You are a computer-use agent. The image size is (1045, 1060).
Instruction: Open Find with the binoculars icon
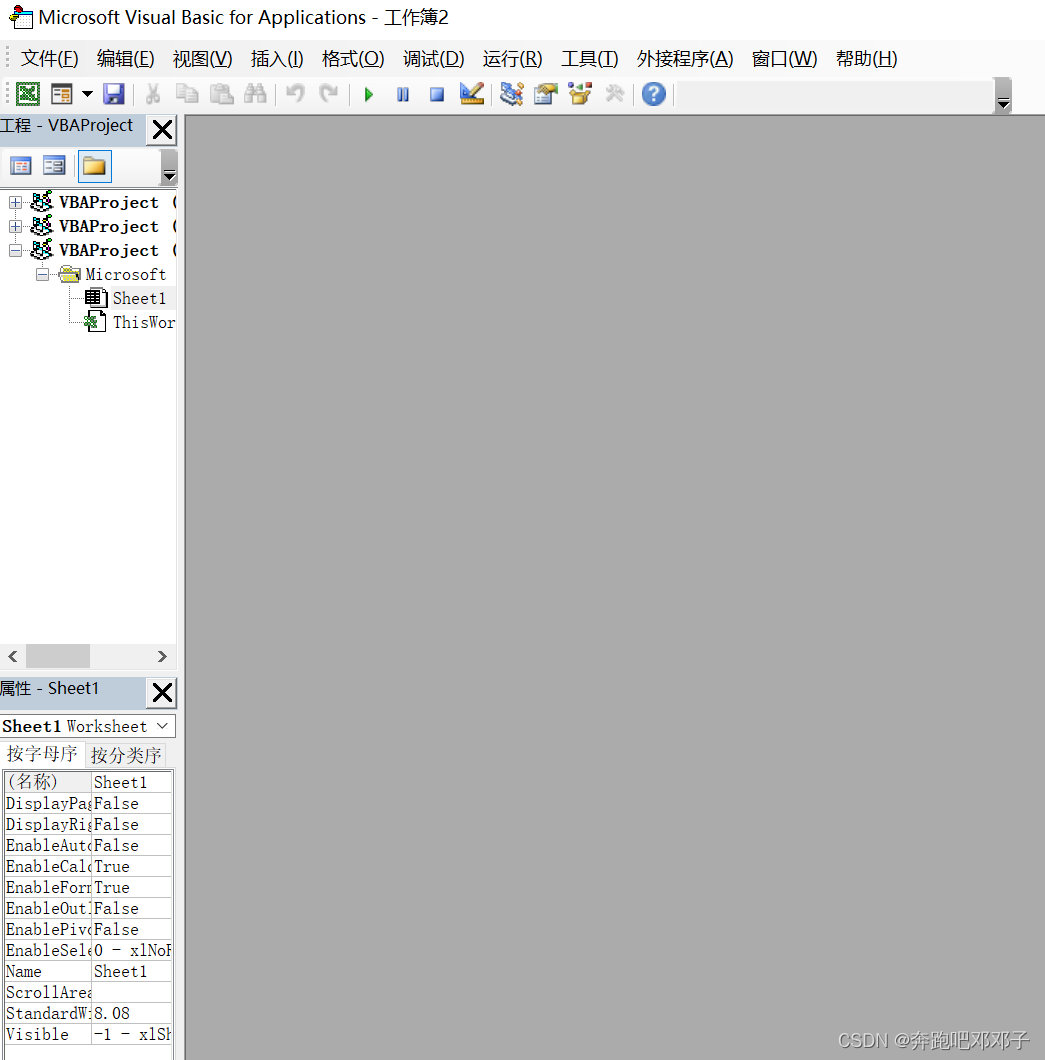(255, 94)
